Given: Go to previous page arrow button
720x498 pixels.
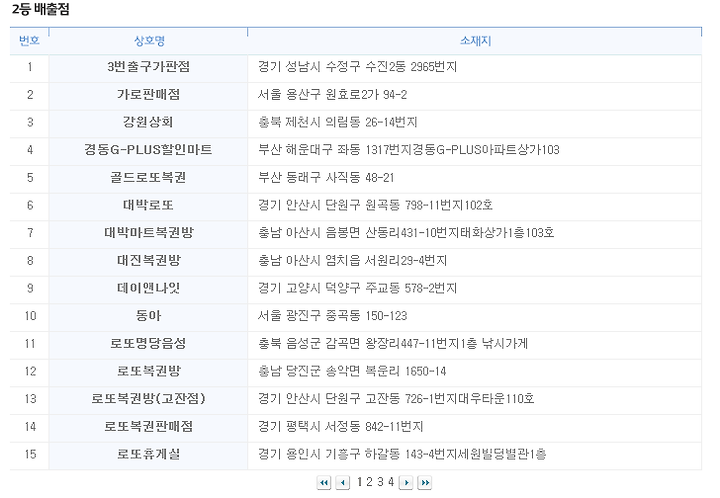Looking at the screenshot, I should coord(343,482).
